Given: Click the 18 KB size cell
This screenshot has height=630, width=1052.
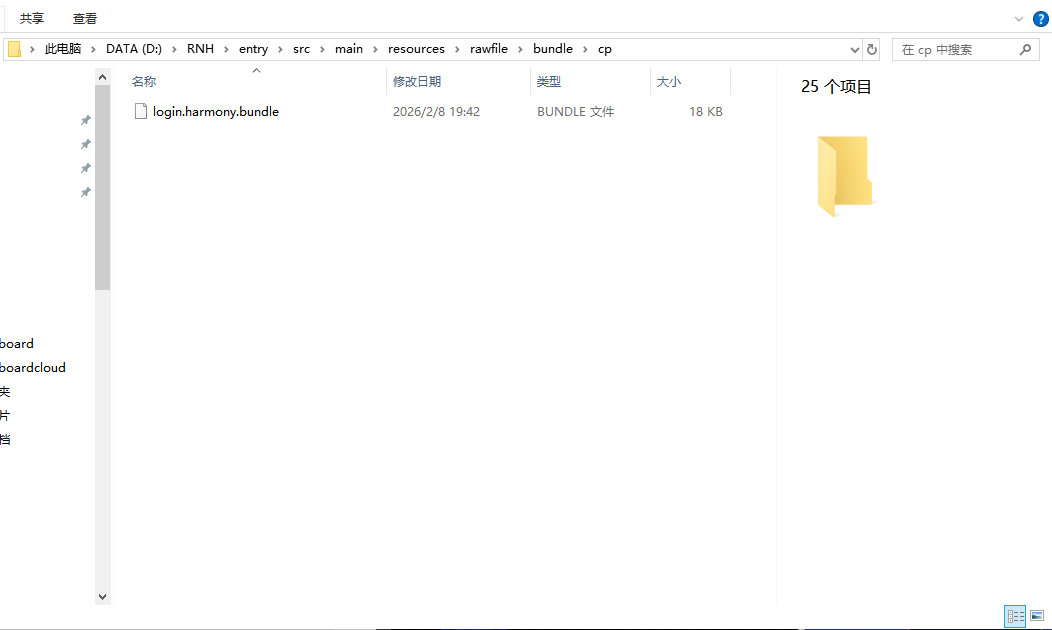Looking at the screenshot, I should (706, 112).
